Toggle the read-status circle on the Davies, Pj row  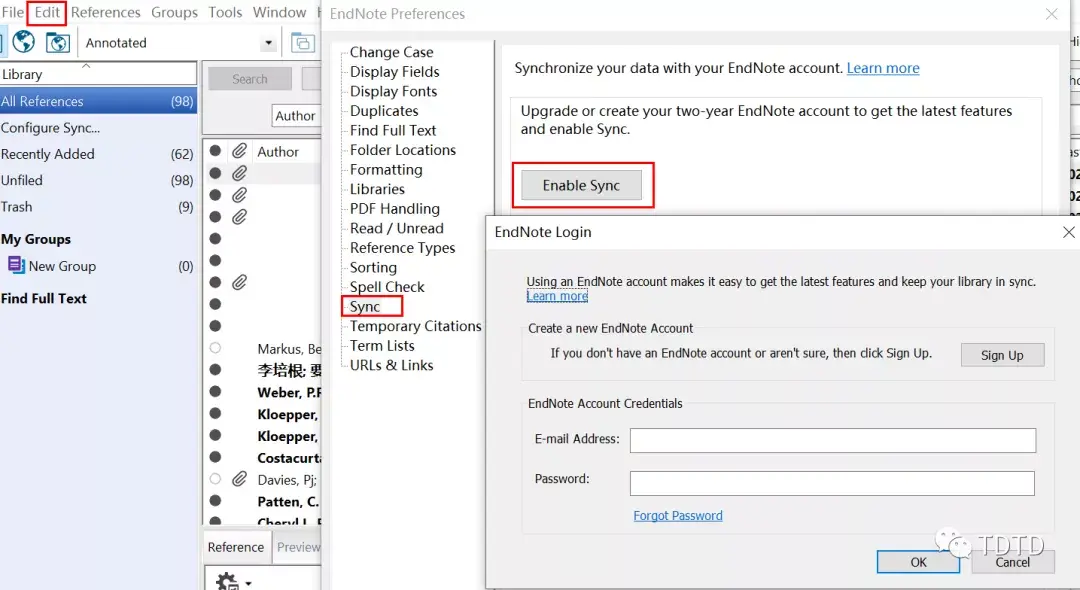click(215, 479)
